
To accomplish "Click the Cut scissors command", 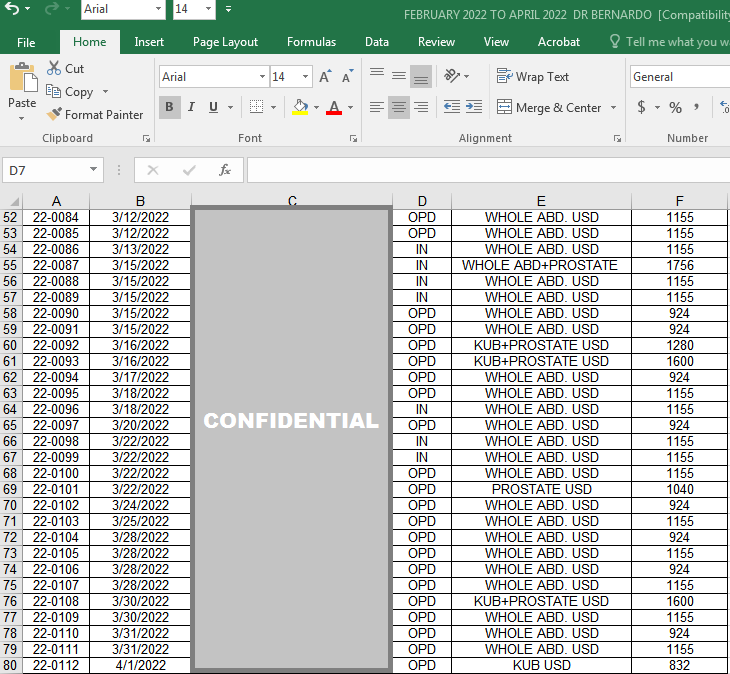I will click(65, 68).
